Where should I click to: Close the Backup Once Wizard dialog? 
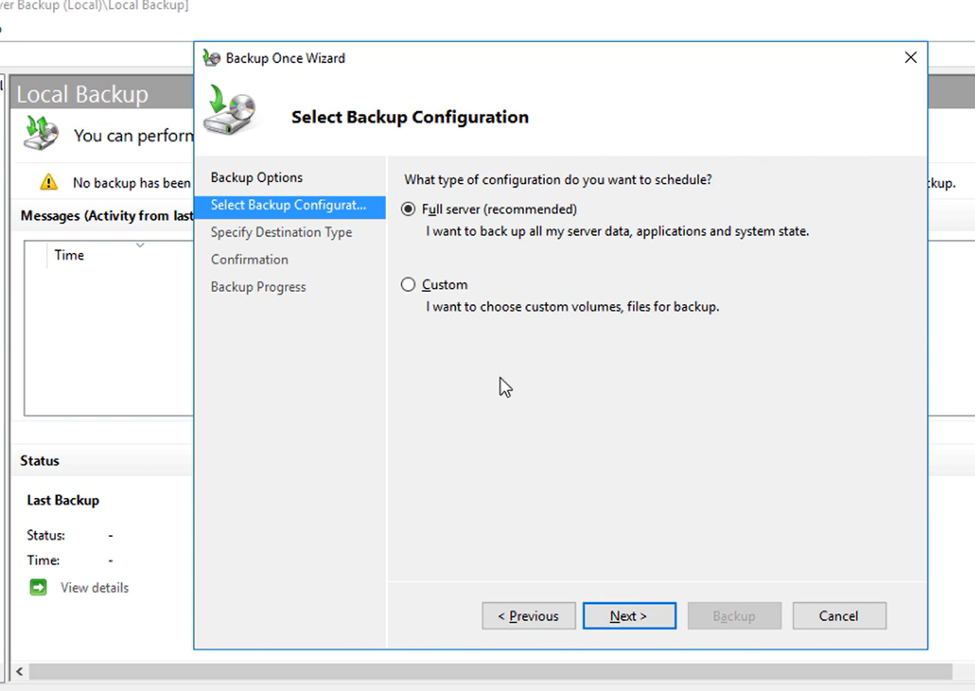click(910, 58)
